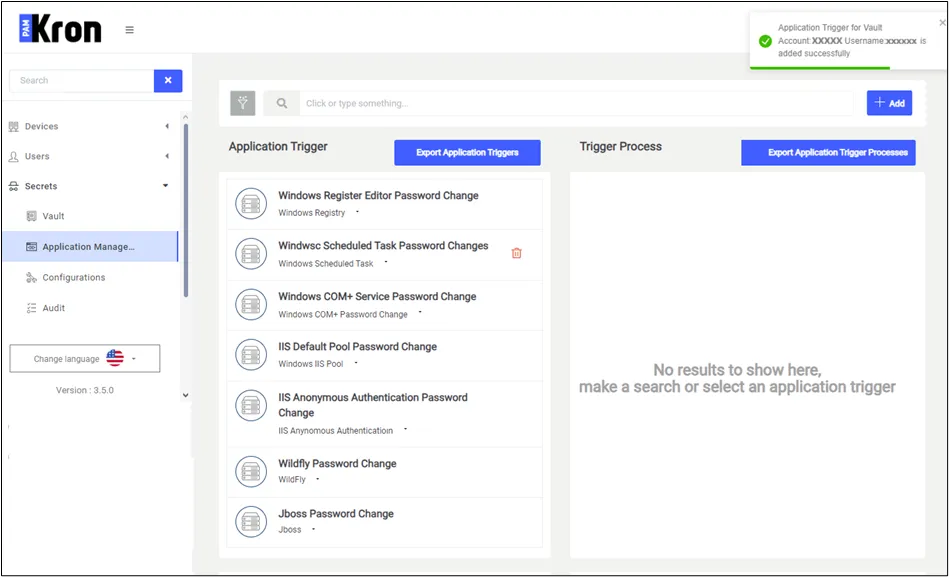Click the Windows COM+ Service trigger icon

(251, 304)
